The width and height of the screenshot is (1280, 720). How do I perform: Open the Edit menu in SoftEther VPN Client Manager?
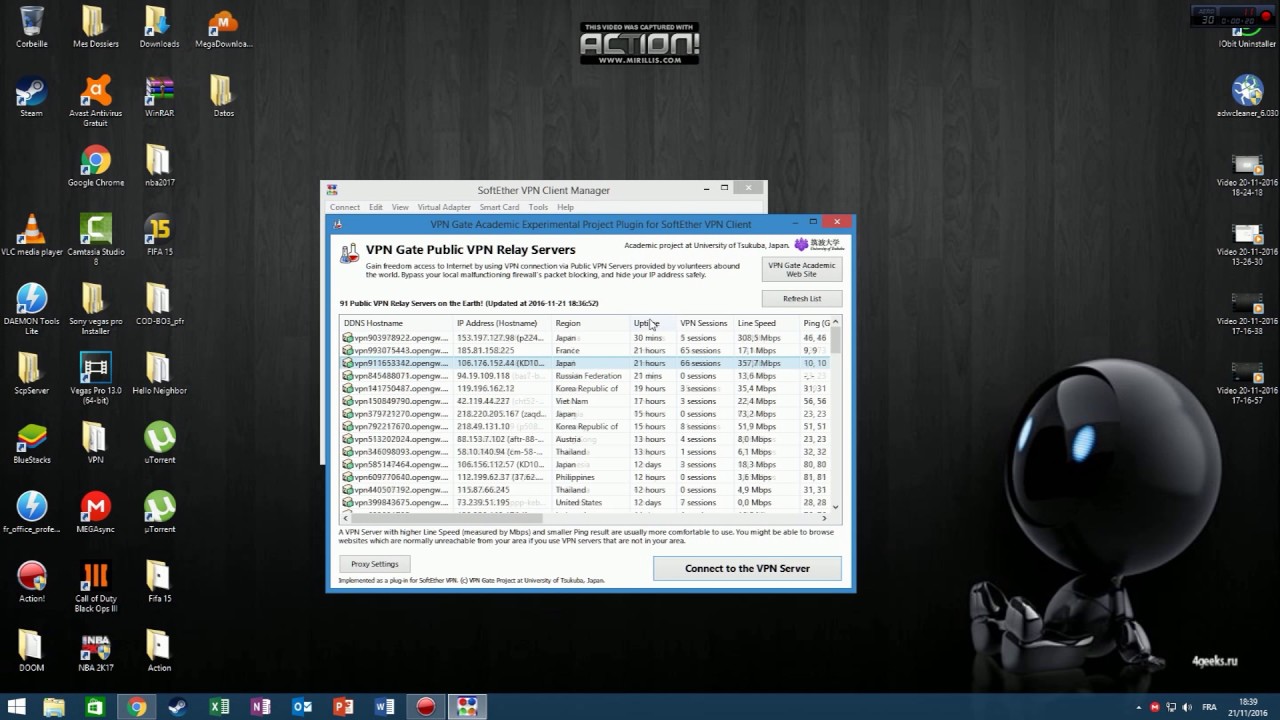coord(375,207)
